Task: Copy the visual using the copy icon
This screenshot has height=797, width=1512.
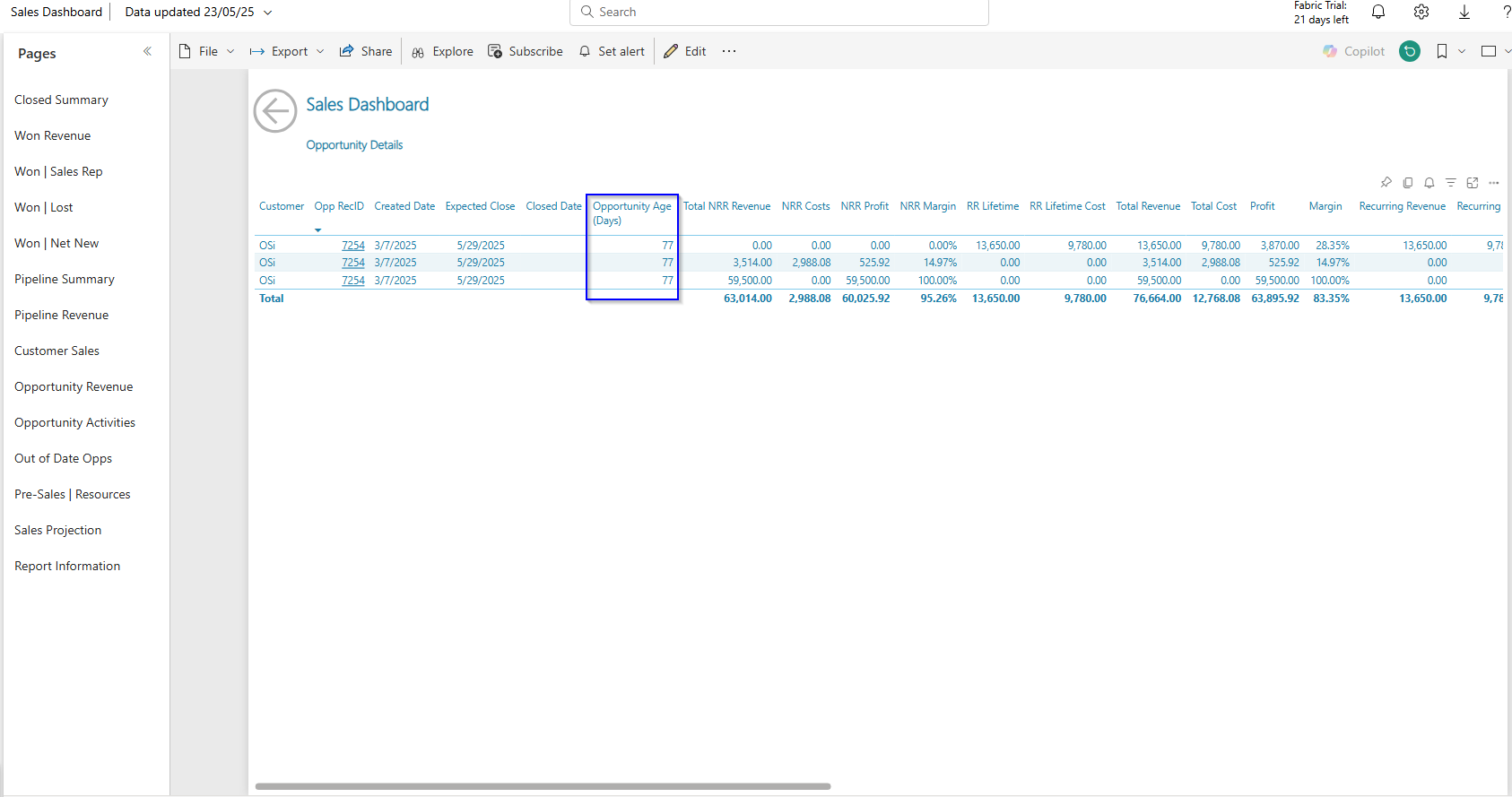Action: pyautogui.click(x=1408, y=183)
